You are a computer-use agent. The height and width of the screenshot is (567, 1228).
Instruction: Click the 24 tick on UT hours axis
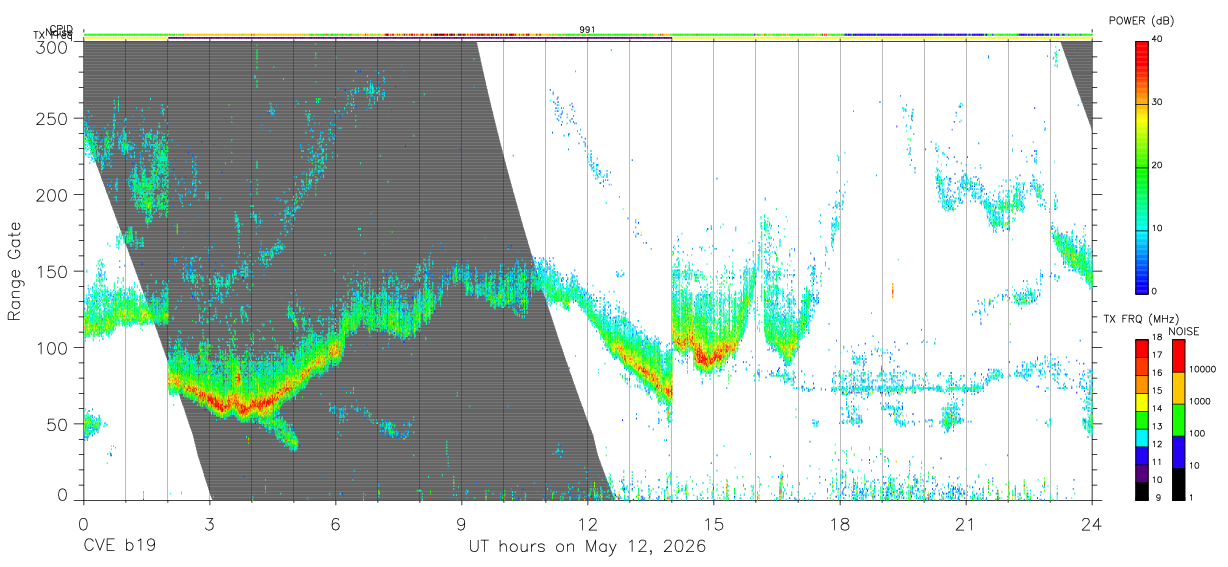tap(1092, 522)
